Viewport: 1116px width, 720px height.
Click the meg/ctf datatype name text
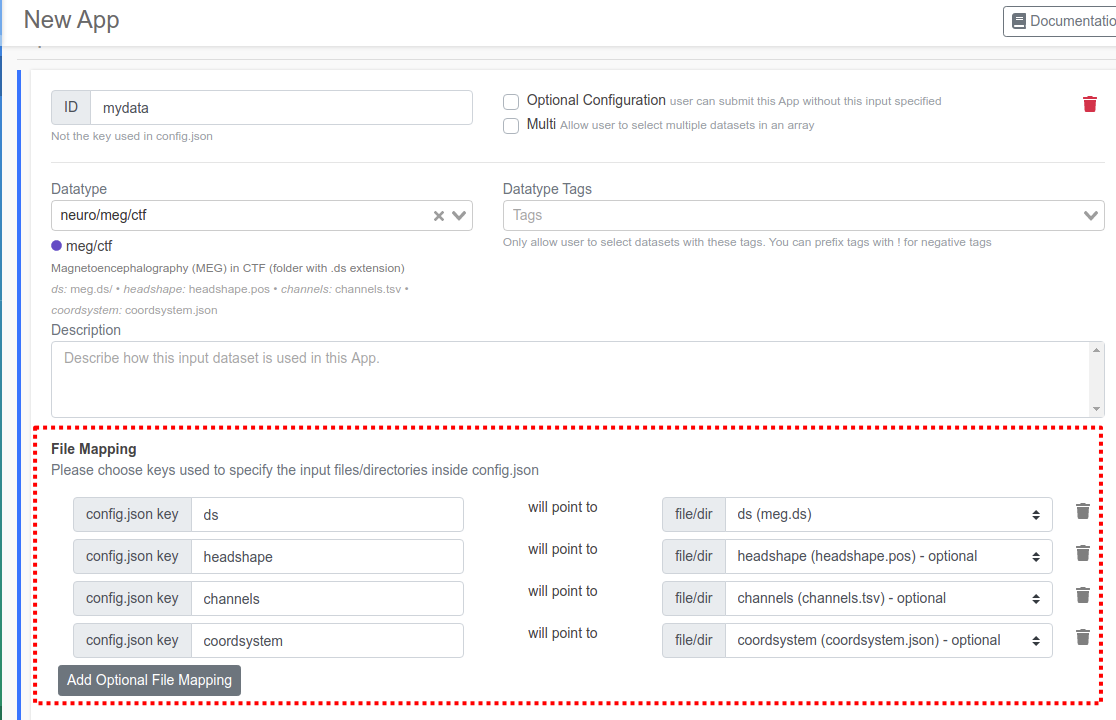pyautogui.click(x=89, y=246)
